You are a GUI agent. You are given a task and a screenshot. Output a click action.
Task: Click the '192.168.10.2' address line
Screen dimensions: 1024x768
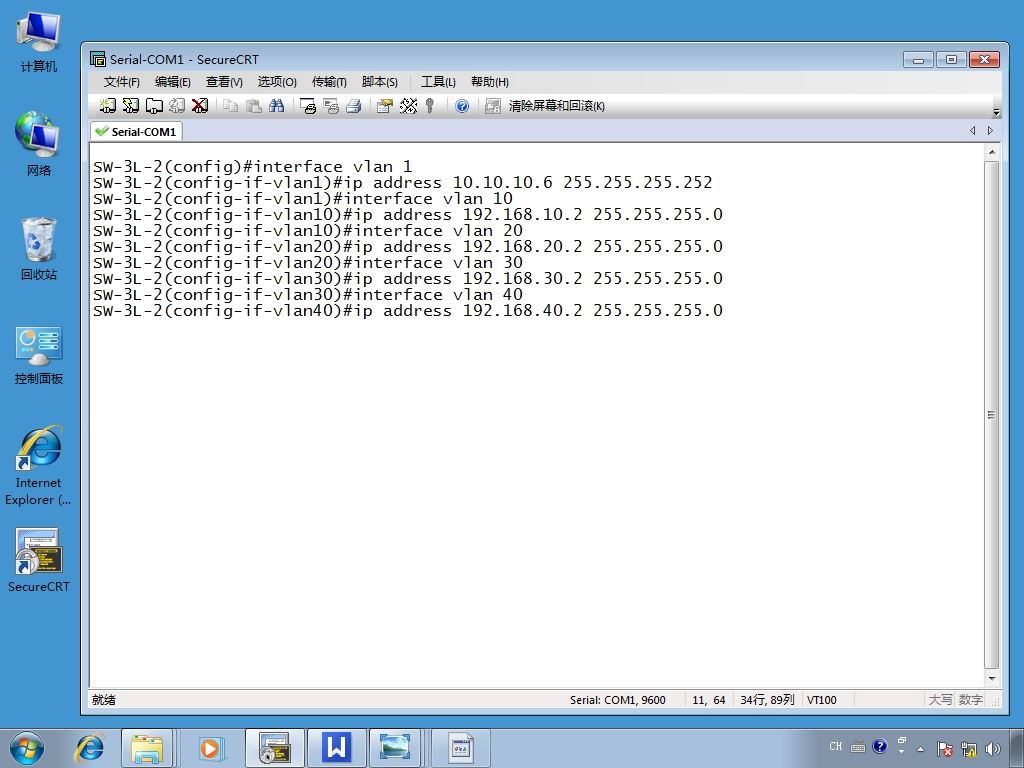click(x=408, y=215)
